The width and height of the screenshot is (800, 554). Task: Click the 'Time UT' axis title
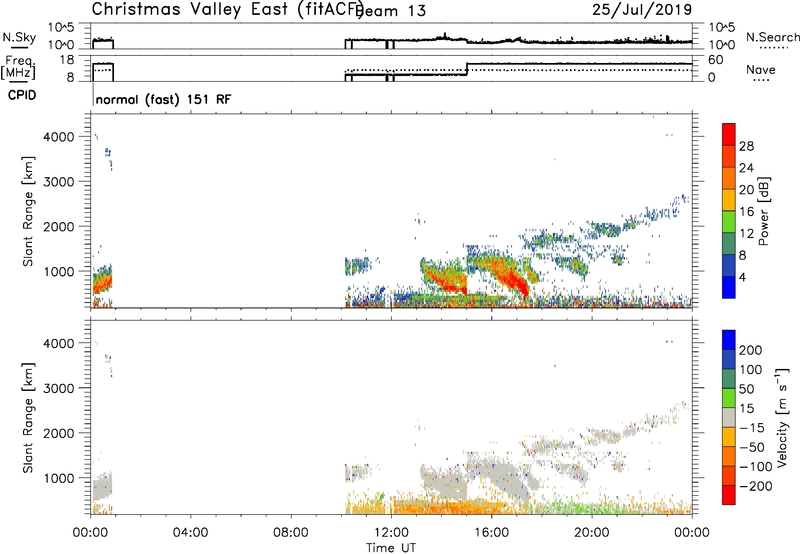[391, 548]
